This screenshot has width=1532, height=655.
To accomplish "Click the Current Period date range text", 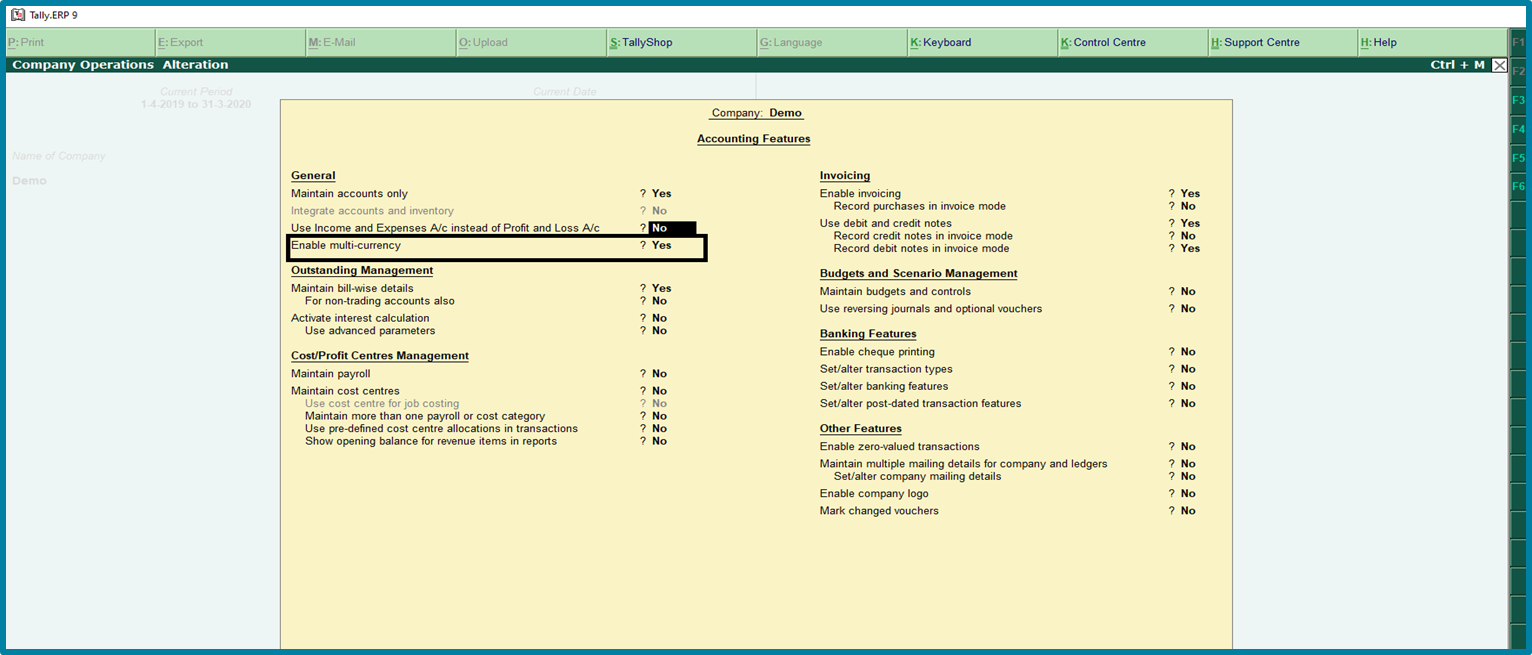I will coord(196,104).
